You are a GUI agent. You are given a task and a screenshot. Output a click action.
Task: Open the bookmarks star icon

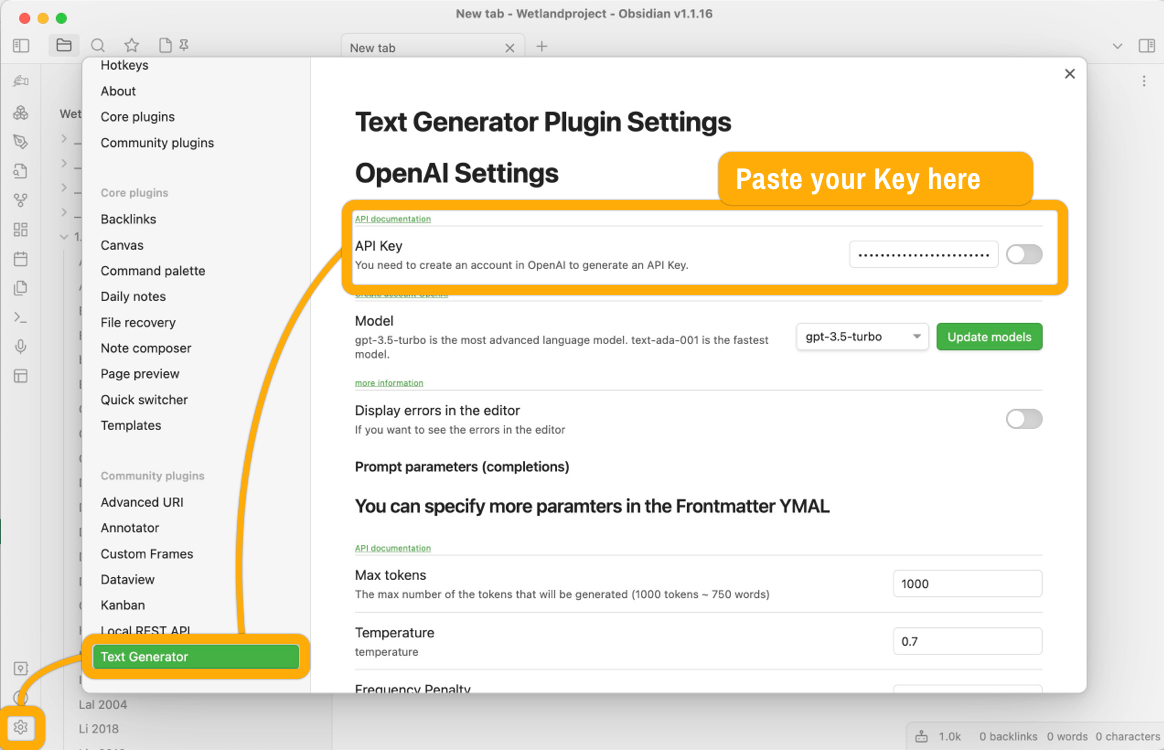click(x=131, y=46)
